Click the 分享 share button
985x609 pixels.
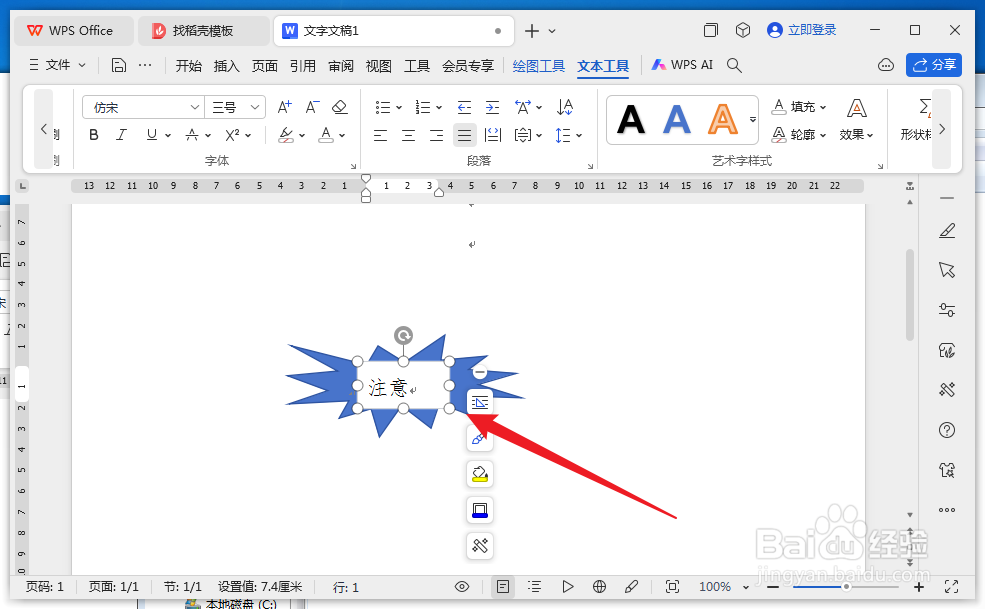[x=933, y=65]
